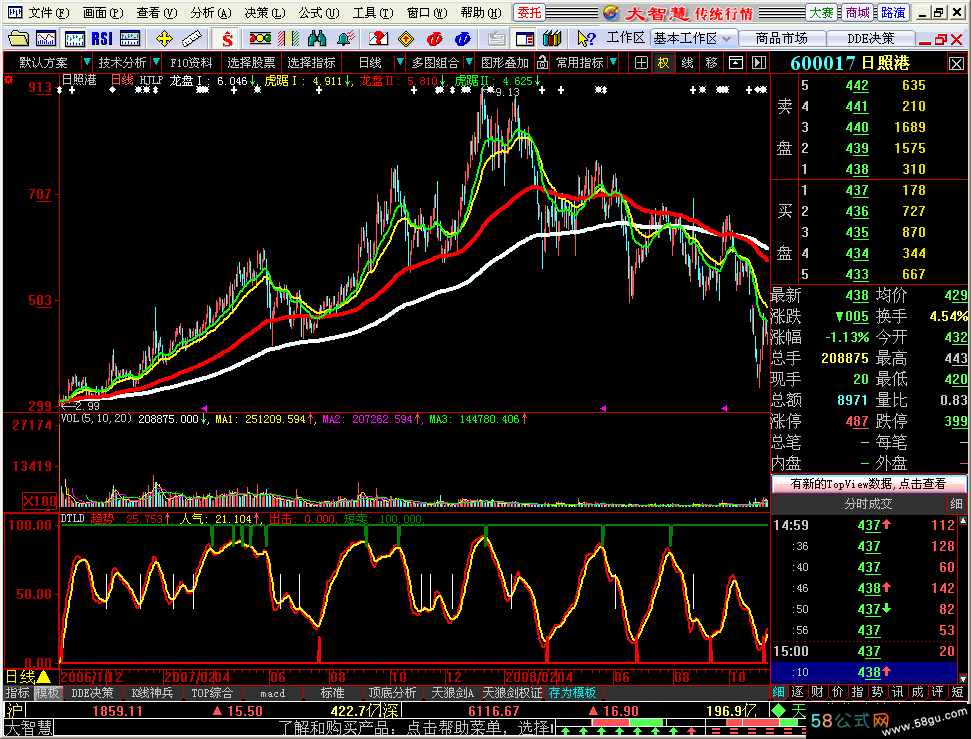Click the 图形叠加 button

[505, 63]
